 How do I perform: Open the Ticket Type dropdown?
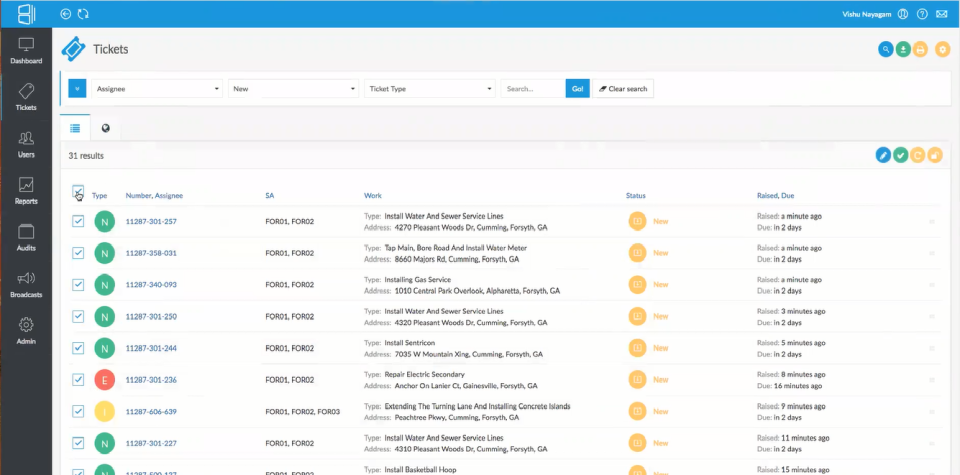[x=430, y=89]
